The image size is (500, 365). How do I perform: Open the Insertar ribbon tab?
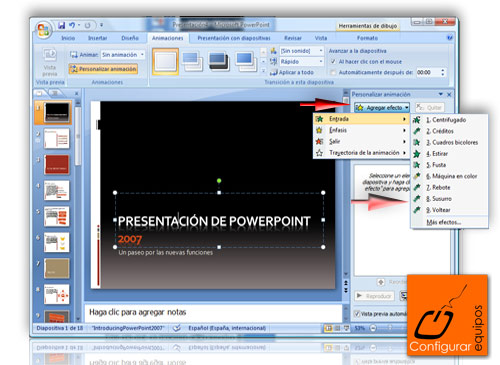coord(98,38)
